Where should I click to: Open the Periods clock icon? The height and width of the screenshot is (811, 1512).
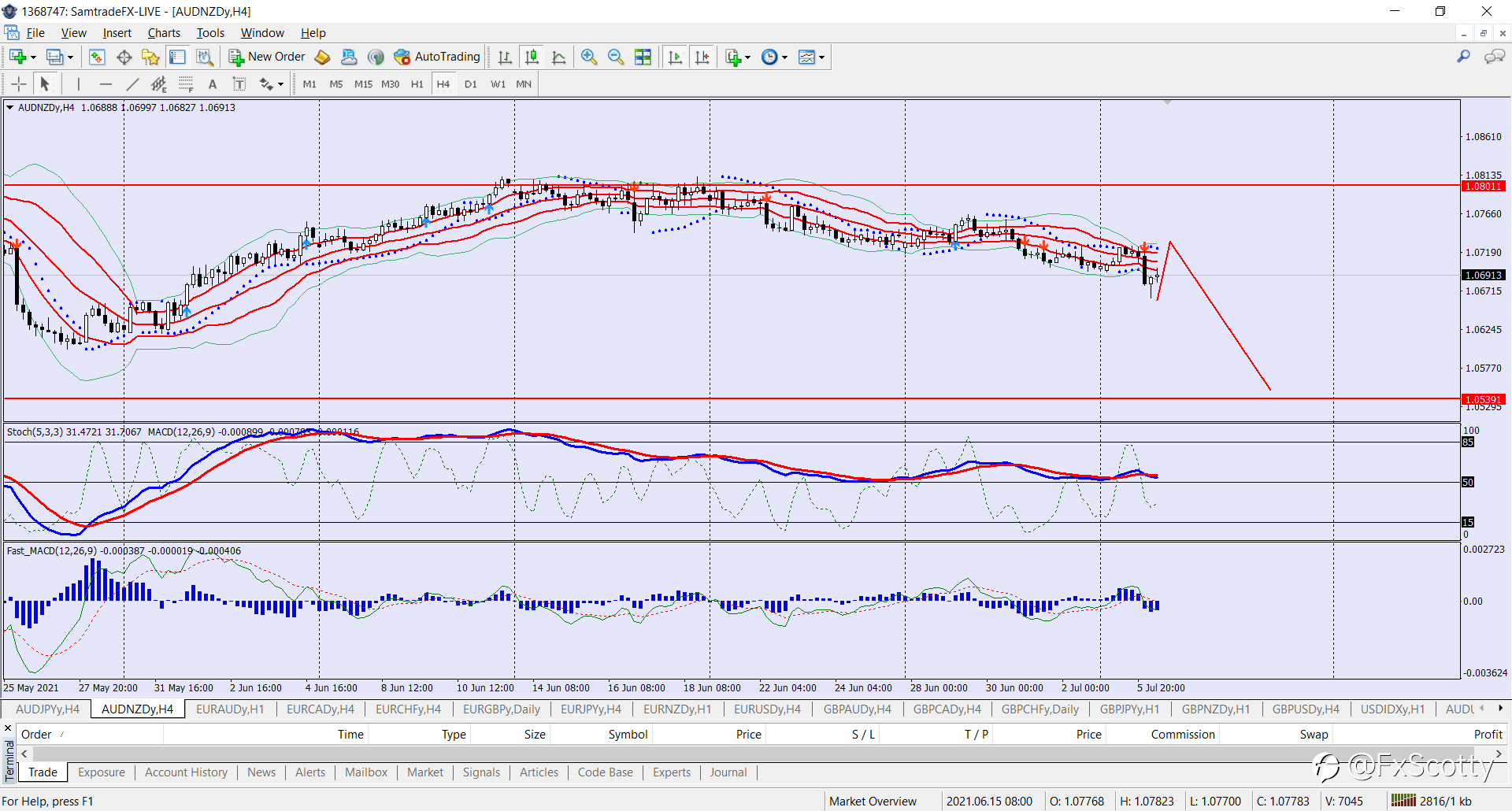(x=769, y=57)
